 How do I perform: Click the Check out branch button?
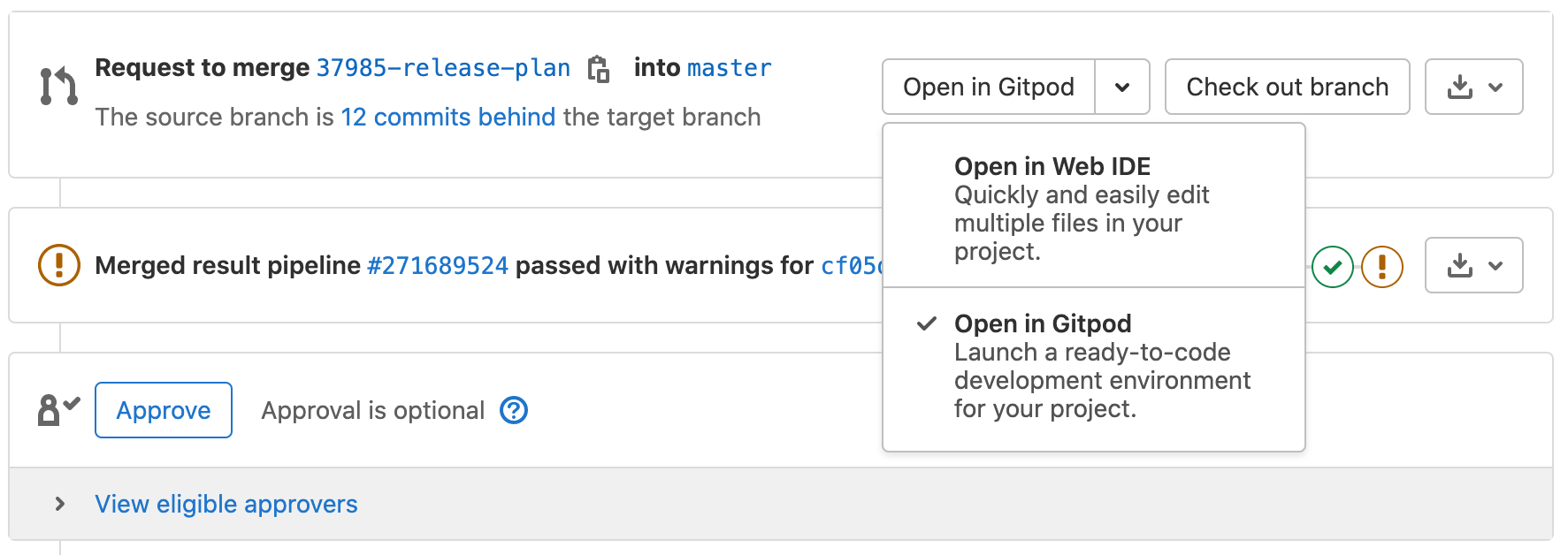(1287, 87)
